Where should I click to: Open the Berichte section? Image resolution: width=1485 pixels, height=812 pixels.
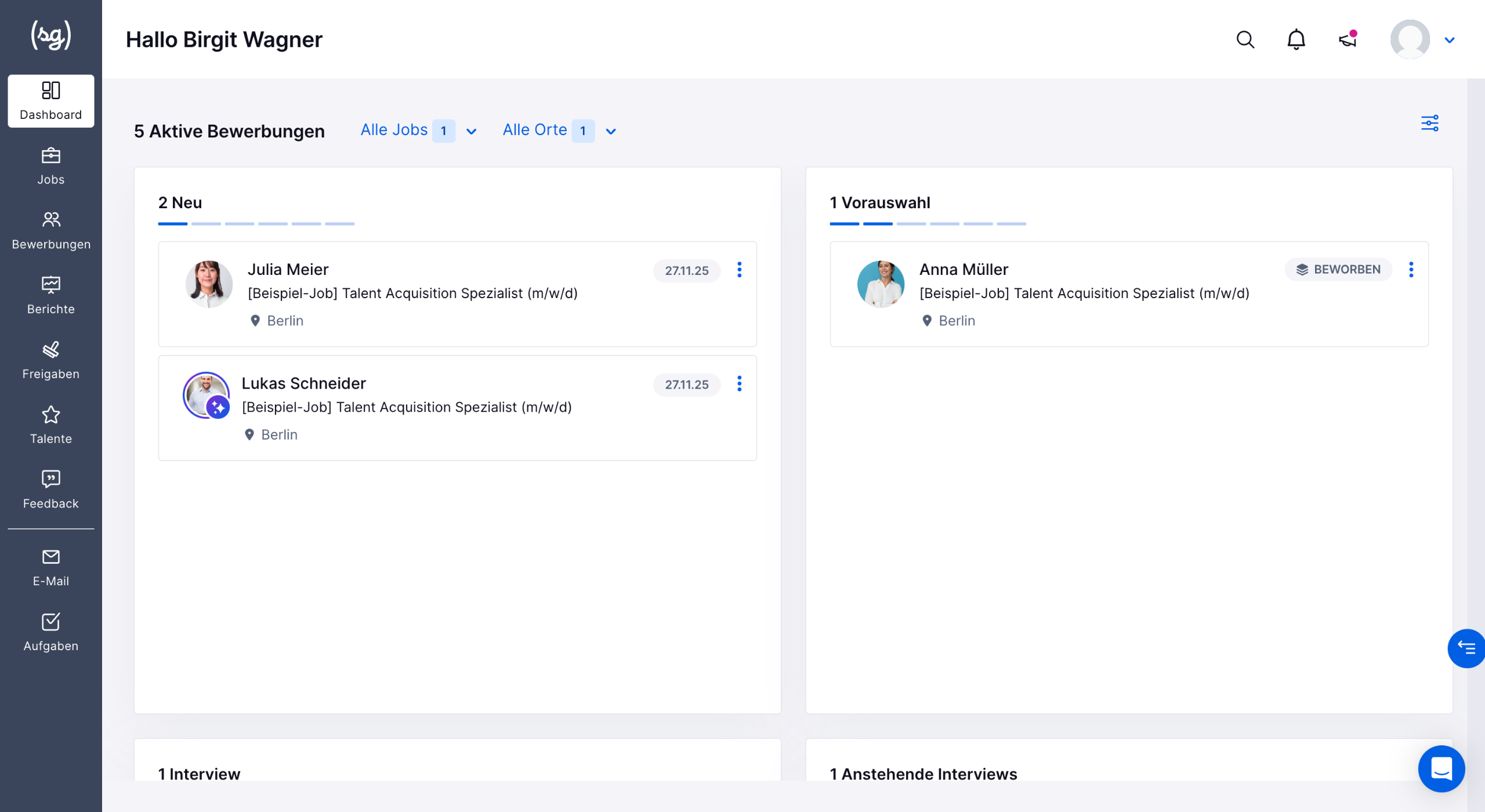pyautogui.click(x=51, y=296)
